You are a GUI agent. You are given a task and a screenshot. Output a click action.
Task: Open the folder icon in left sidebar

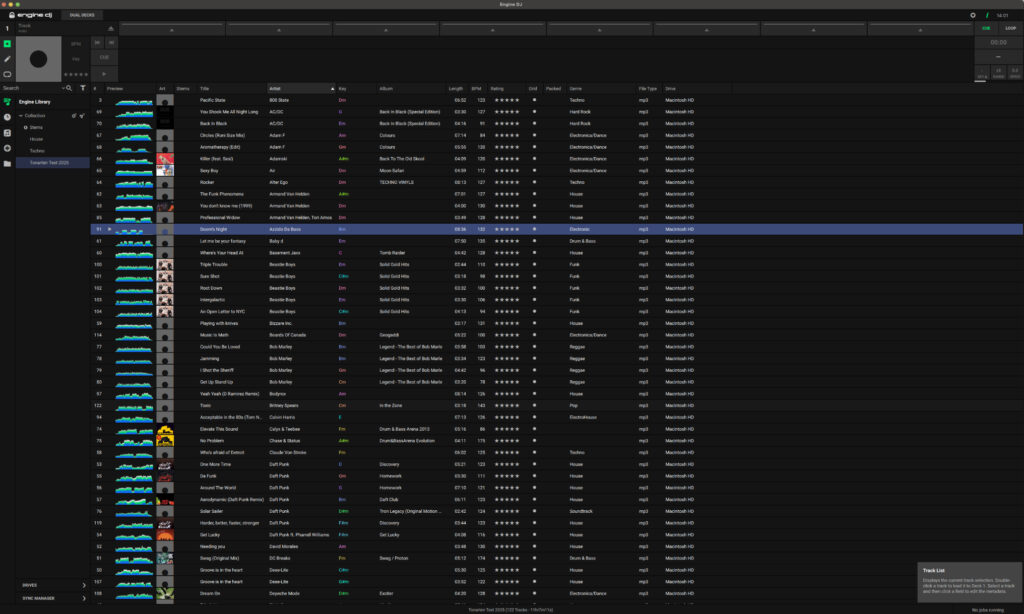7,163
